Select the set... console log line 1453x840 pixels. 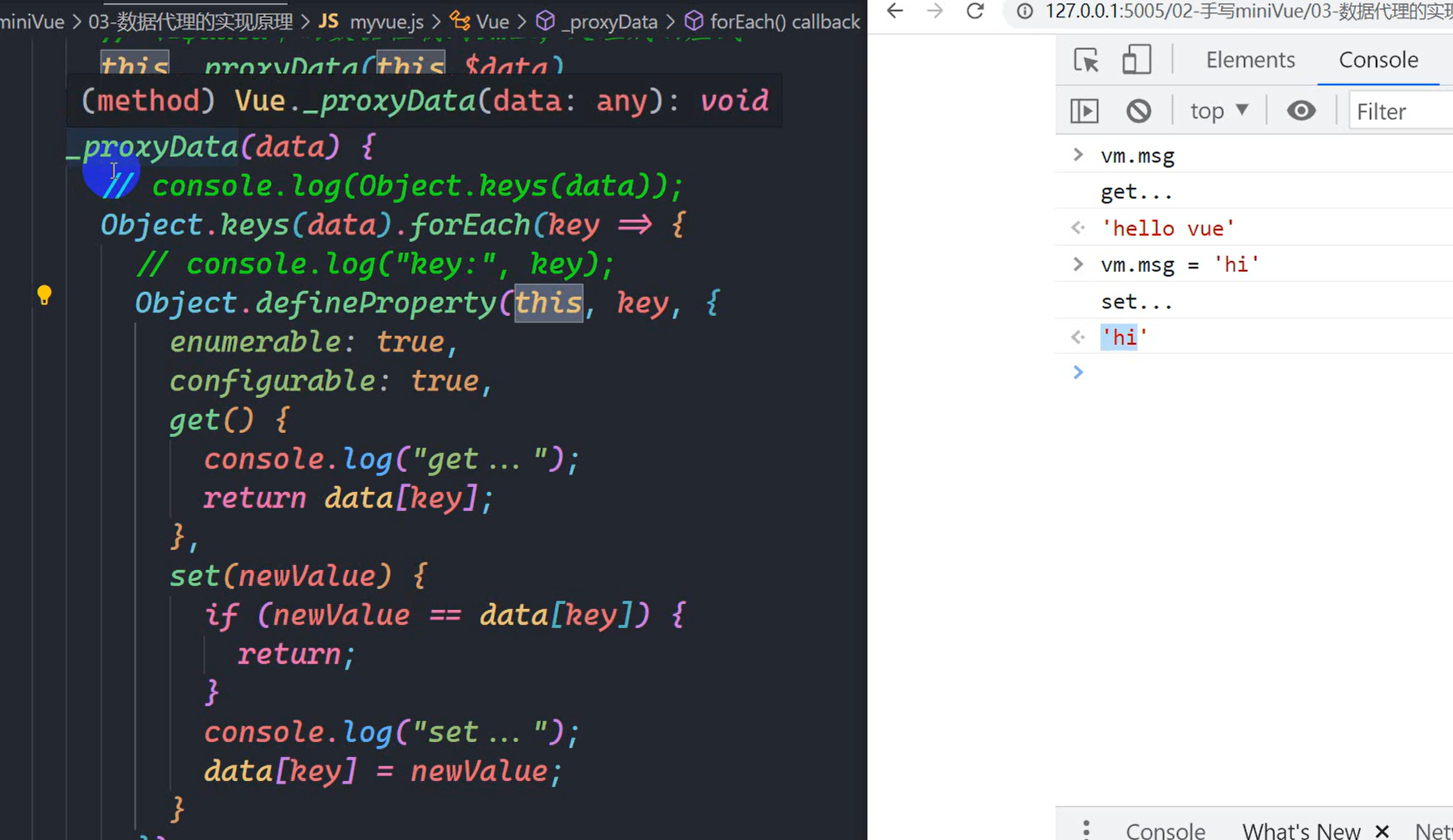coord(1136,302)
